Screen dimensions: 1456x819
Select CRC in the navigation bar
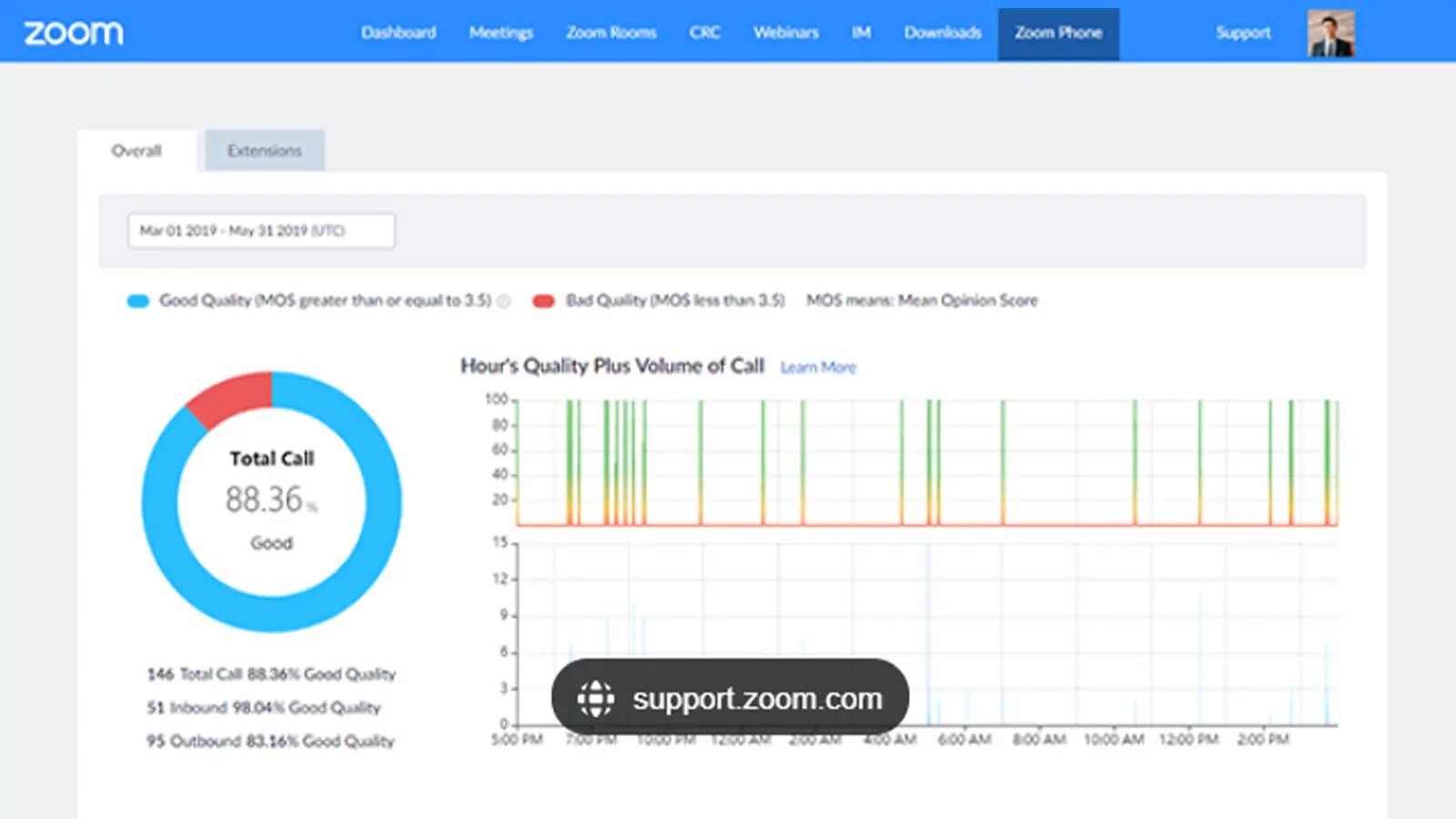point(705,33)
